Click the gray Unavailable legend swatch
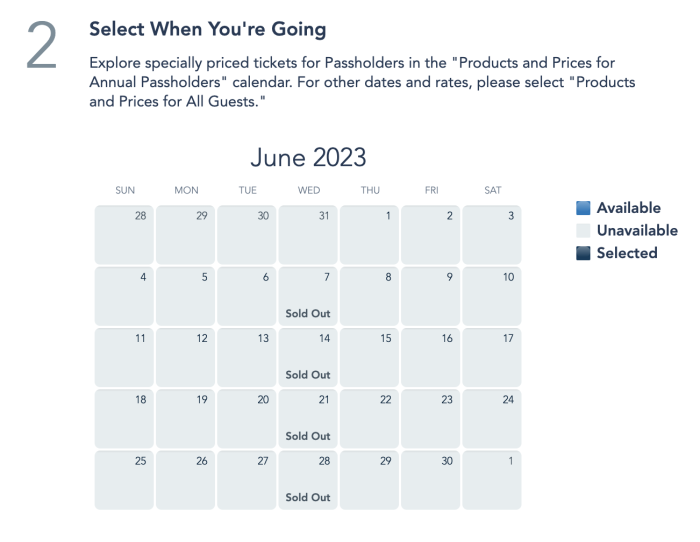 point(583,230)
